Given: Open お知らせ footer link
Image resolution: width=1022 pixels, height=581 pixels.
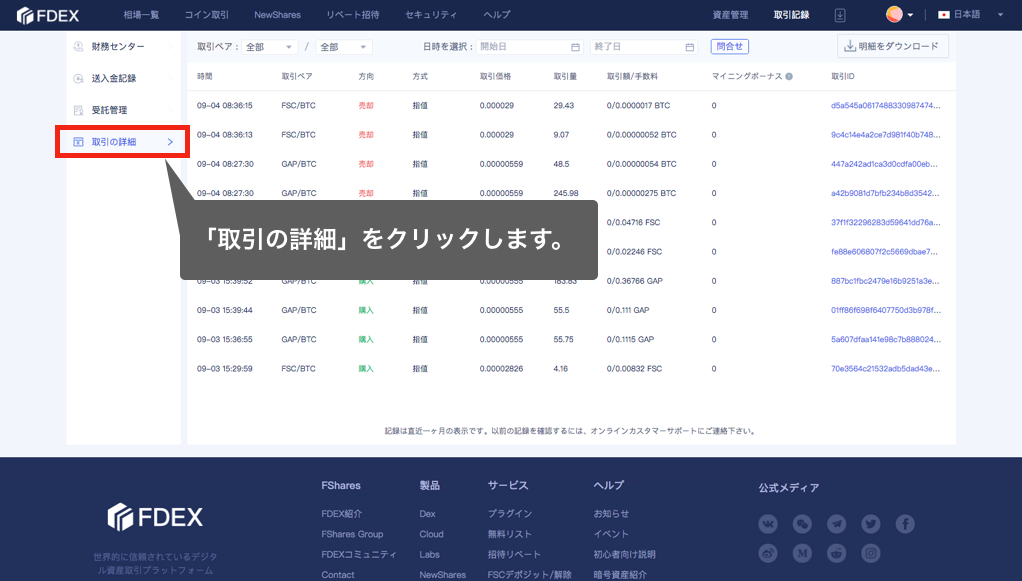Looking at the screenshot, I should (x=611, y=514).
